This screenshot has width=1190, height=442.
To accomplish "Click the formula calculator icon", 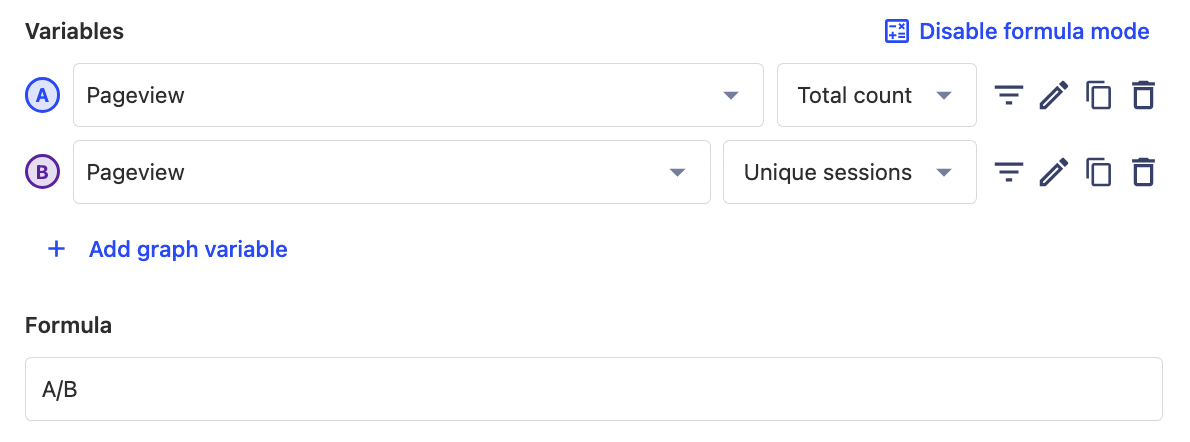I will [897, 32].
